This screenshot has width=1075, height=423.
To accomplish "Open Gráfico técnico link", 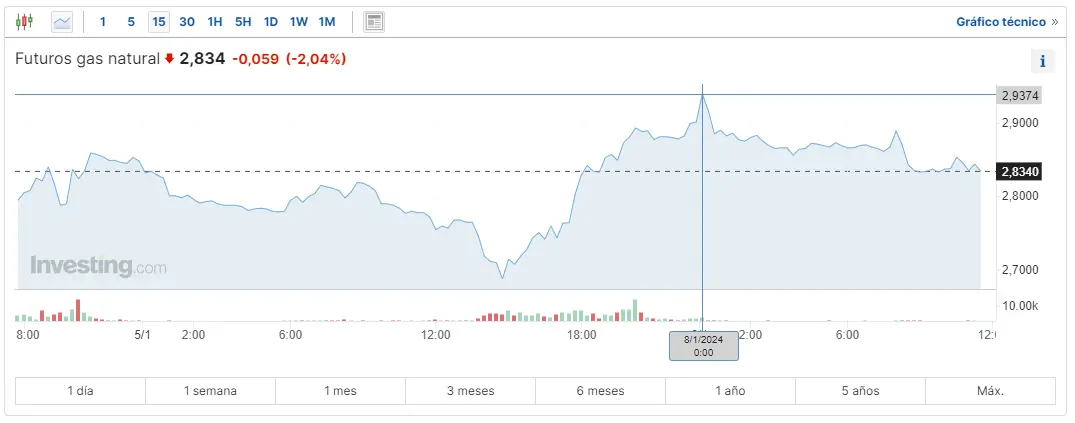I will (x=1006, y=21).
